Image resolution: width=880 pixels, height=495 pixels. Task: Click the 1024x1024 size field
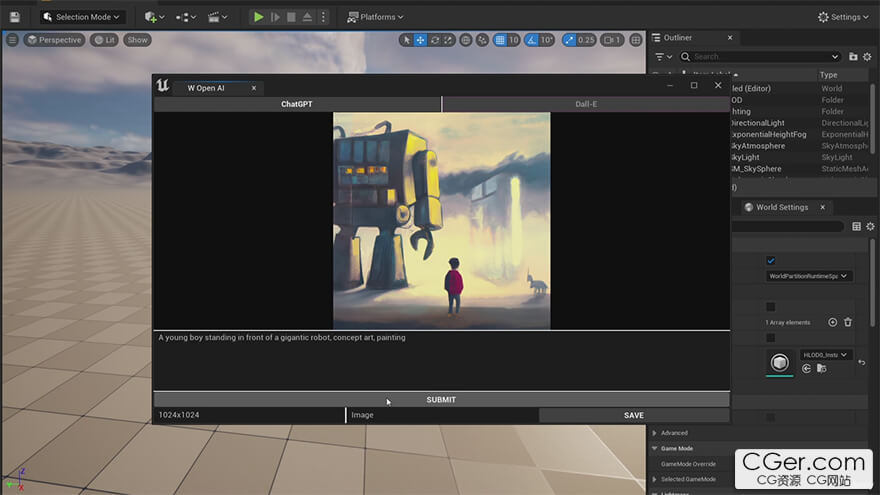click(249, 415)
